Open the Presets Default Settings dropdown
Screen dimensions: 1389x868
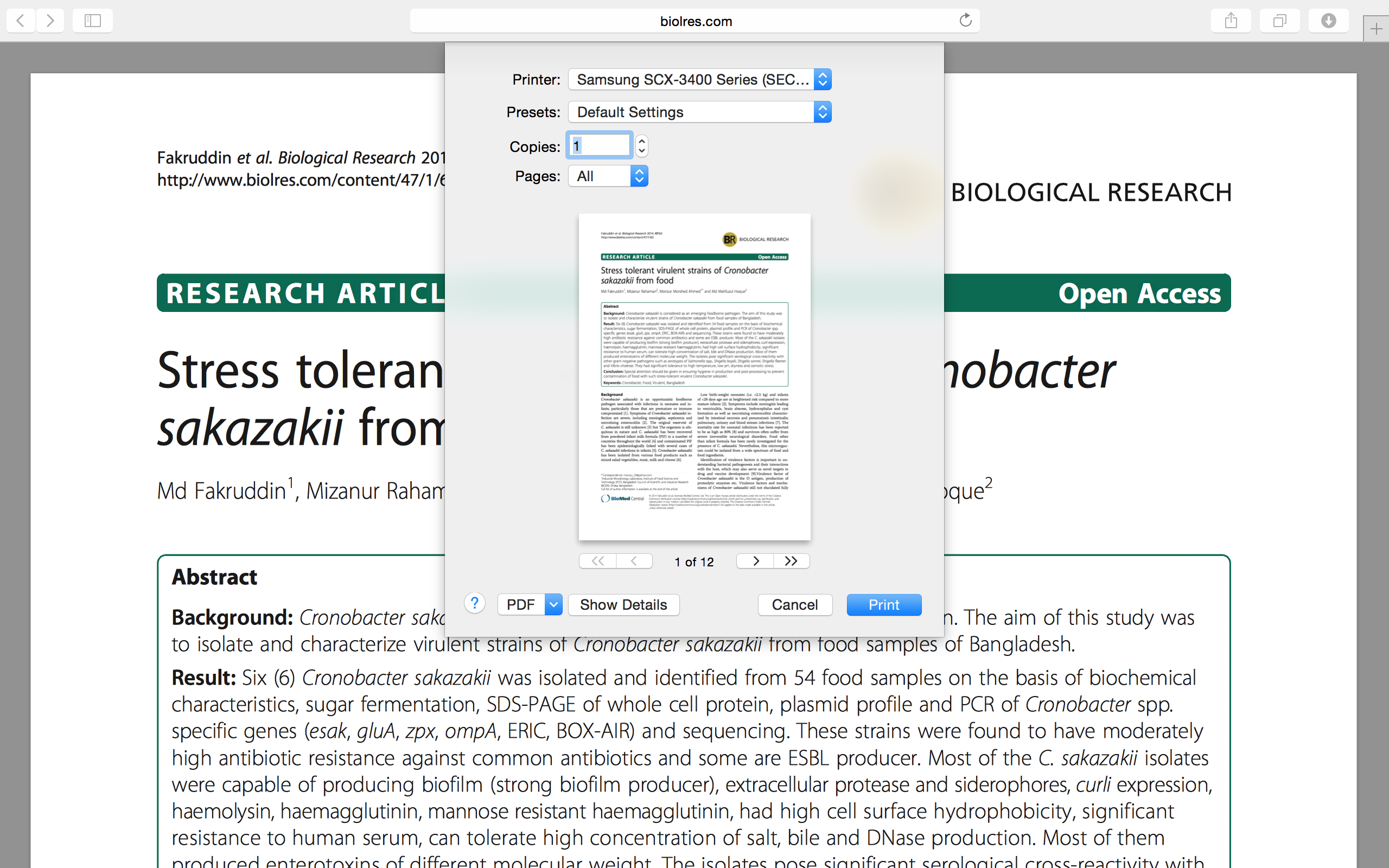point(699,112)
